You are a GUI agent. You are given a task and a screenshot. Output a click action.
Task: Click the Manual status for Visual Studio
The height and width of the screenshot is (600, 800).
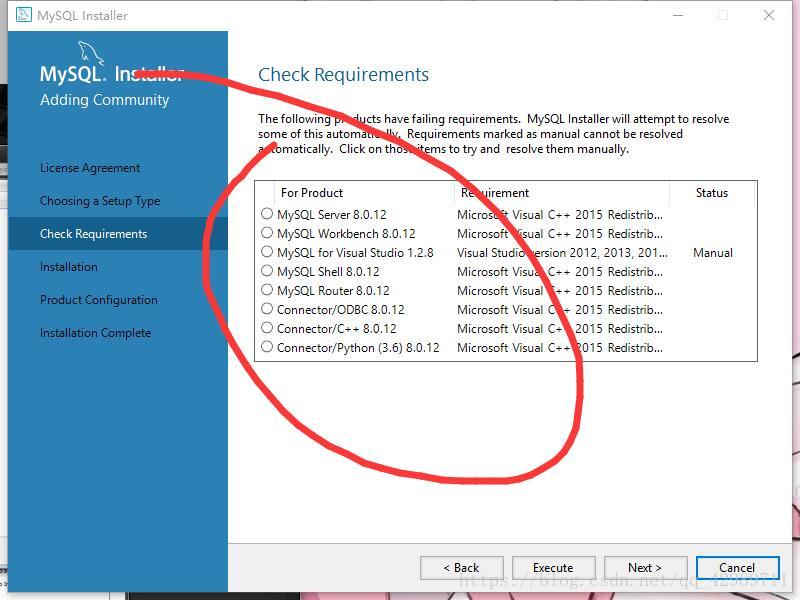click(x=713, y=253)
